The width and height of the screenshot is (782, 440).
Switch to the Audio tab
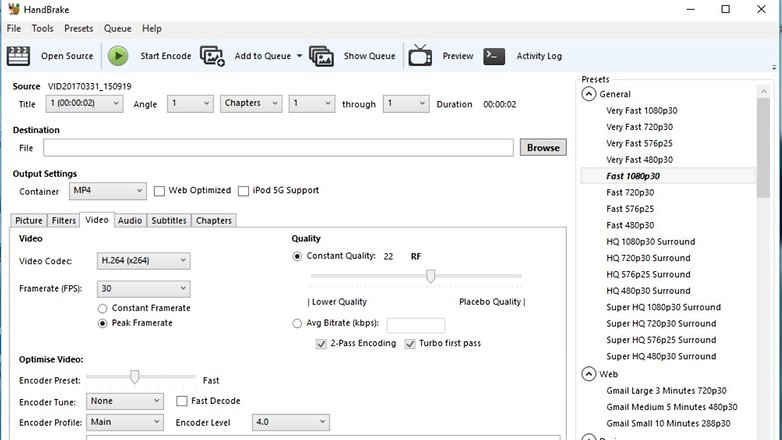click(130, 220)
